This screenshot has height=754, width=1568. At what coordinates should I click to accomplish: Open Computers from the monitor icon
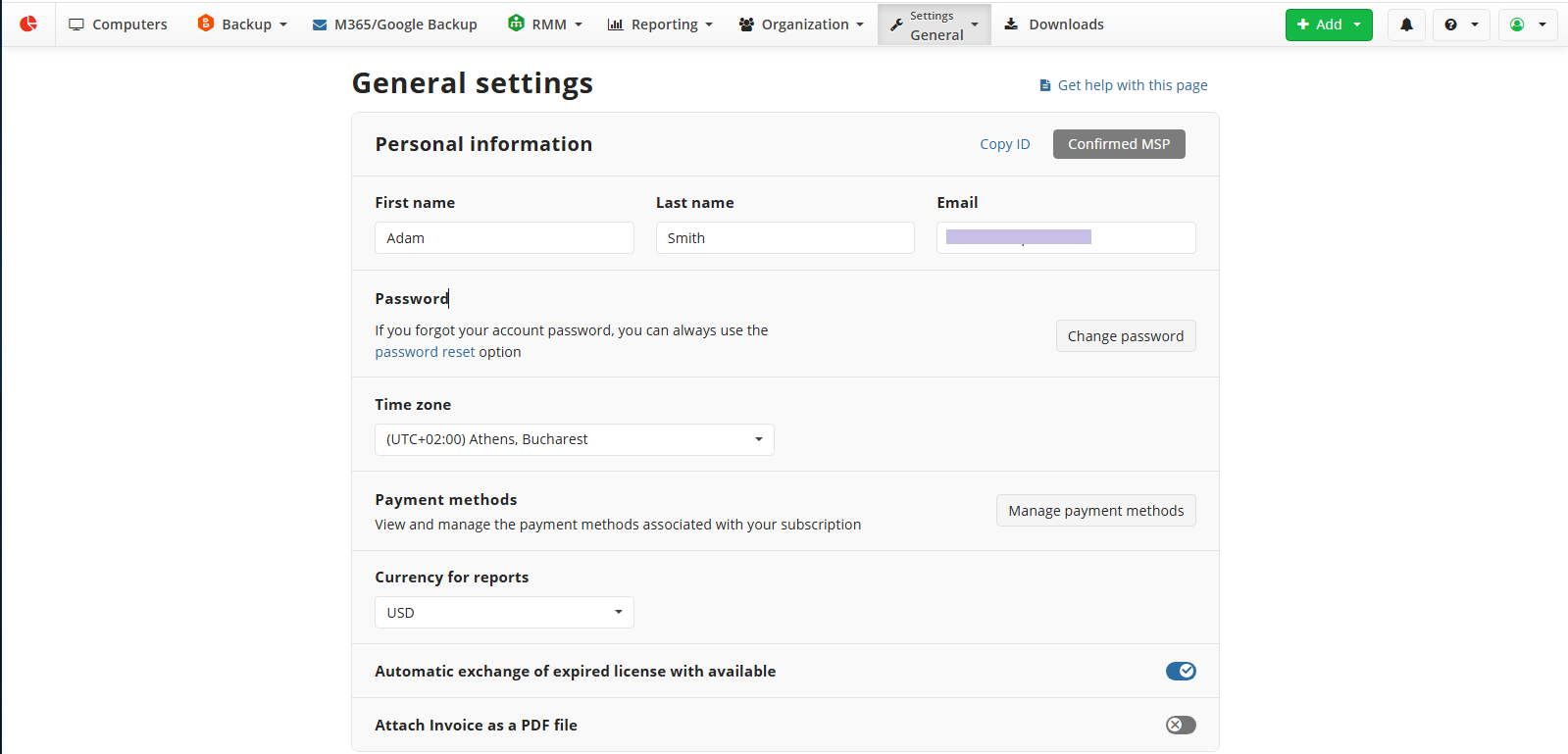76,25
